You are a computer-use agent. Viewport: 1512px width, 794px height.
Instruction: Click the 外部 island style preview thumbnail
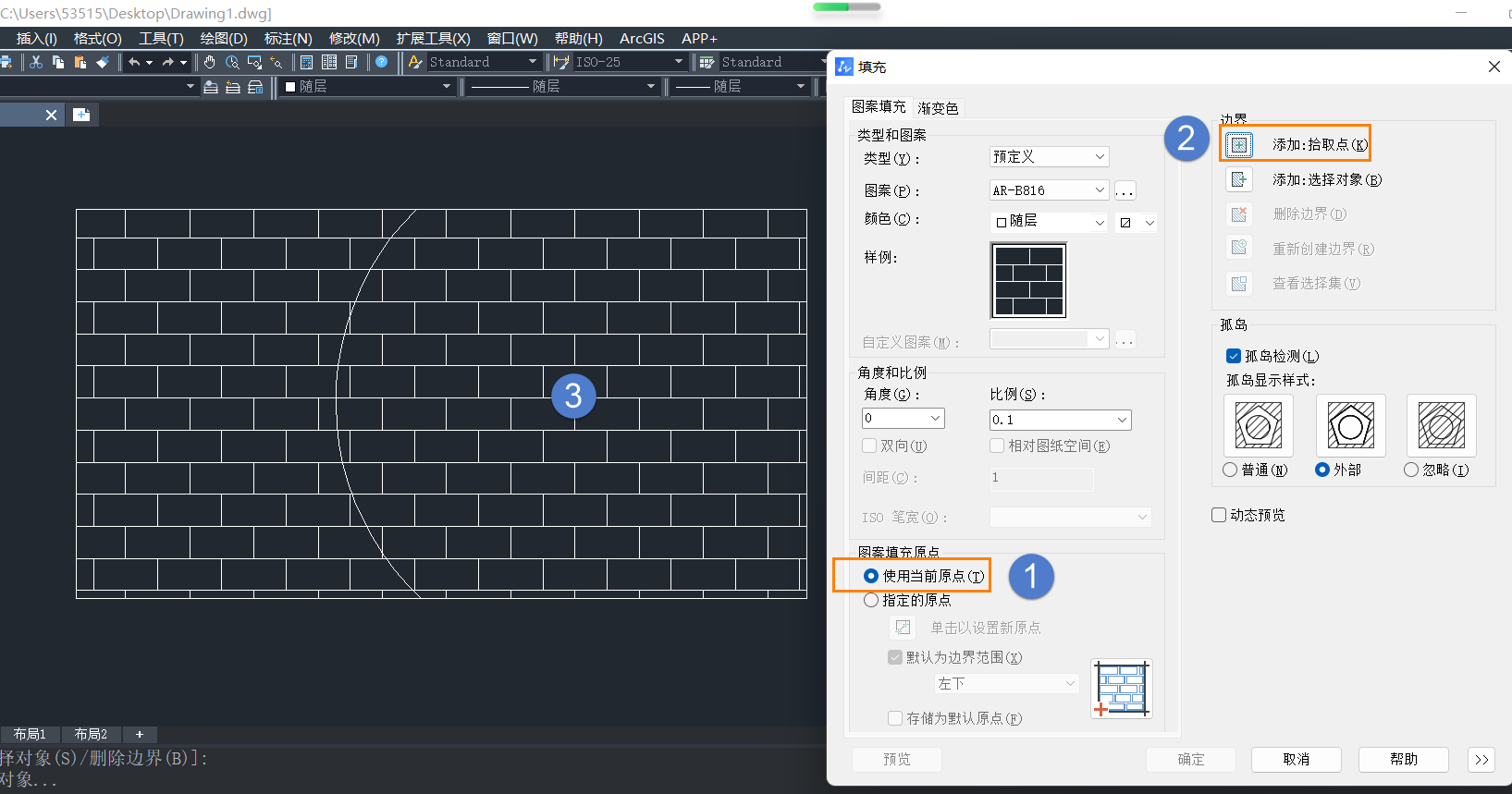[x=1350, y=426]
